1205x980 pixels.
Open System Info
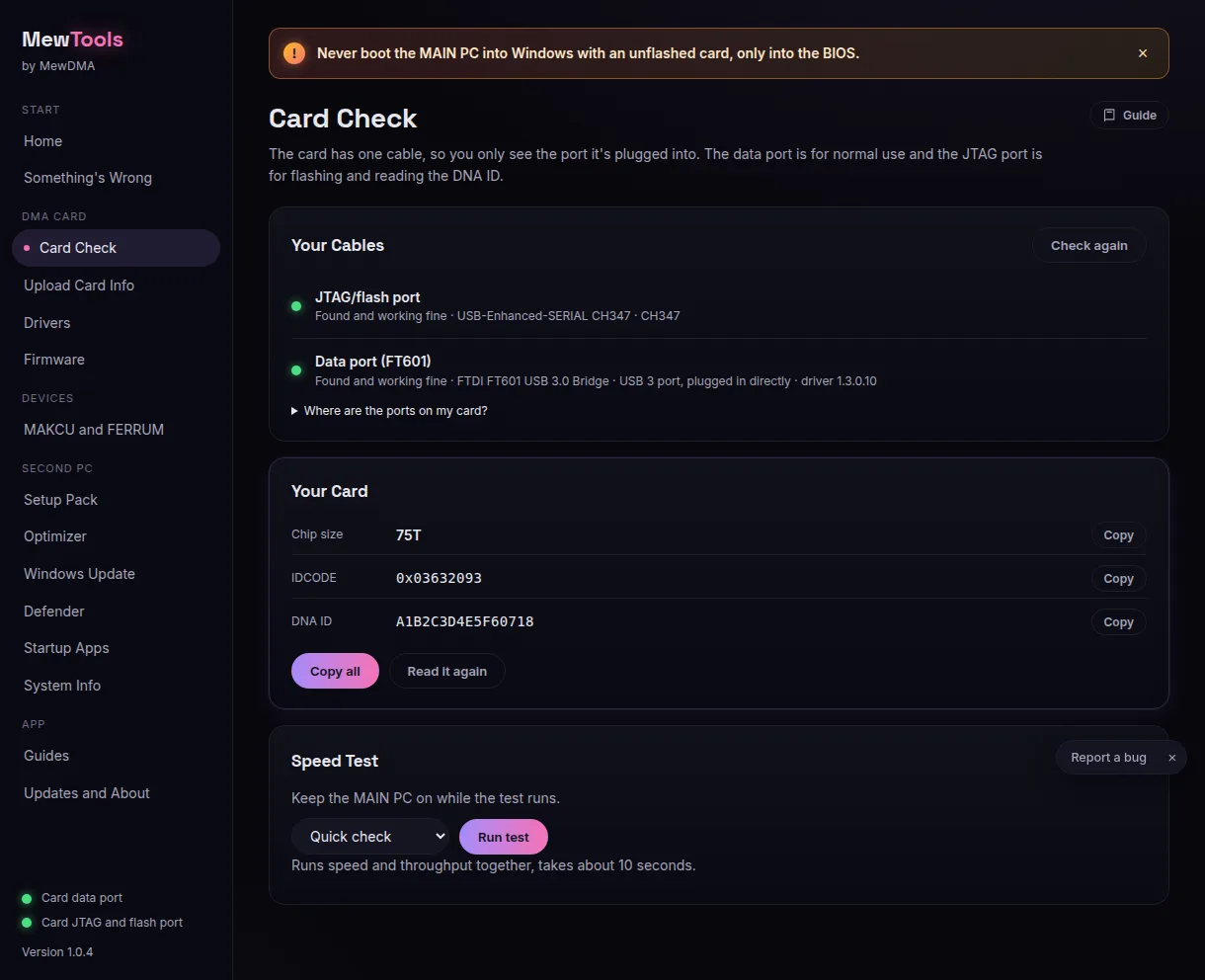click(116, 686)
